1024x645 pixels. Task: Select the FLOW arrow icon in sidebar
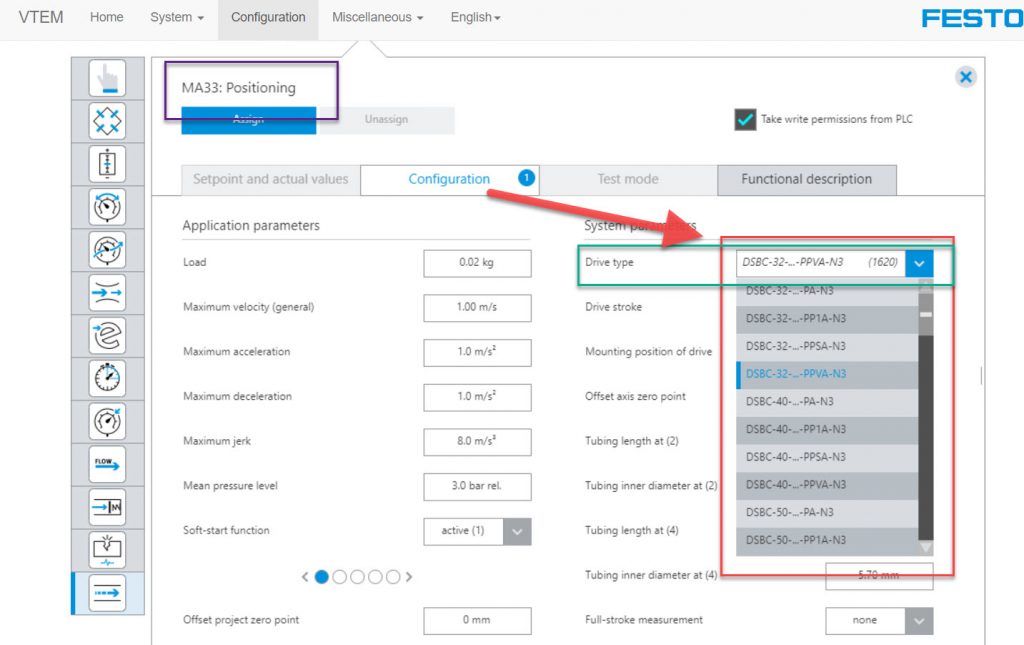(x=107, y=464)
